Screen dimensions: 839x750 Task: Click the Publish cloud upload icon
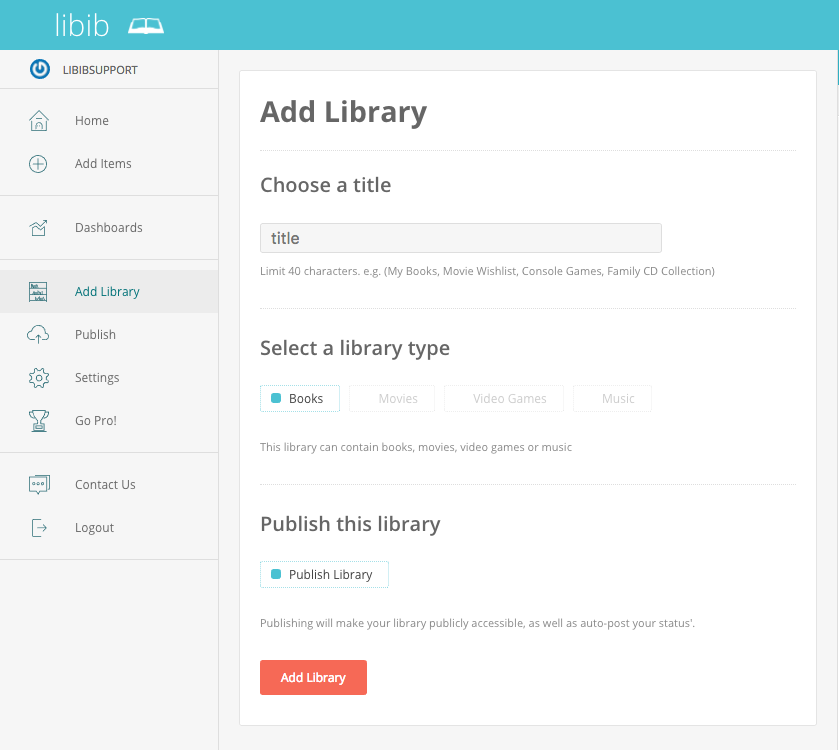[38, 335]
